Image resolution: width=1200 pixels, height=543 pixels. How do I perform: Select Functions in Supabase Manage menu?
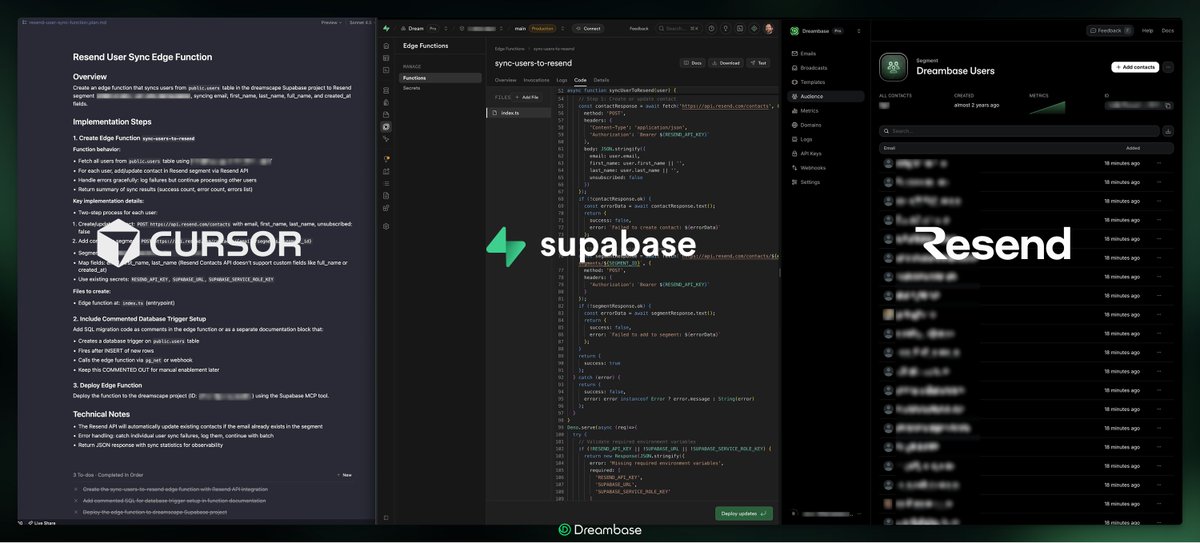[x=440, y=78]
